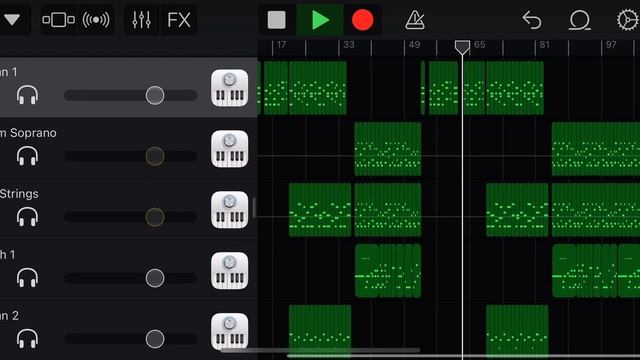Click Soprano track volume slider knob

pyautogui.click(x=155, y=156)
